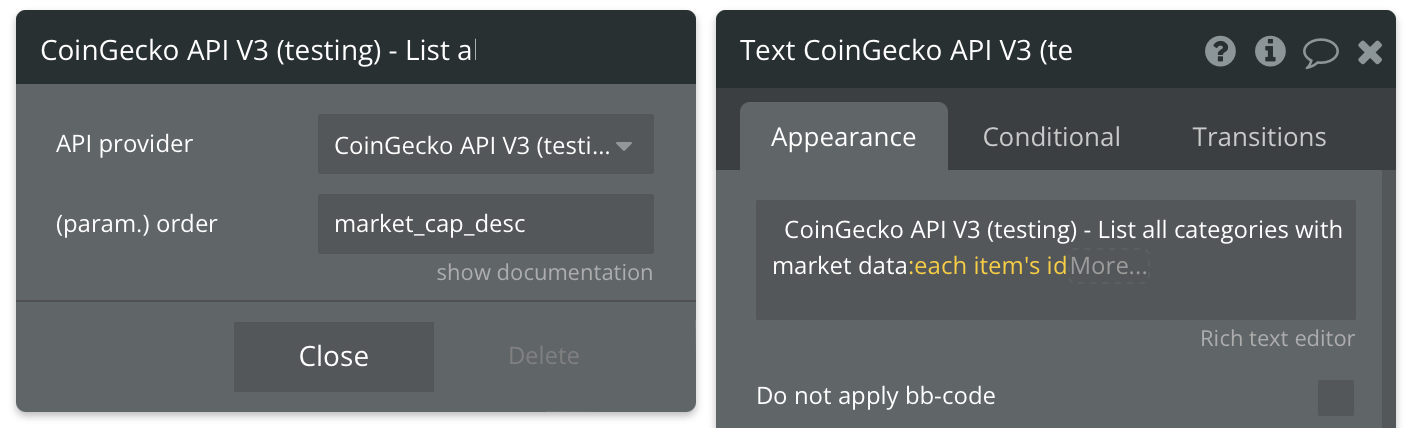Switch to the Conditional tab
The height and width of the screenshot is (428, 1406).
click(1052, 137)
